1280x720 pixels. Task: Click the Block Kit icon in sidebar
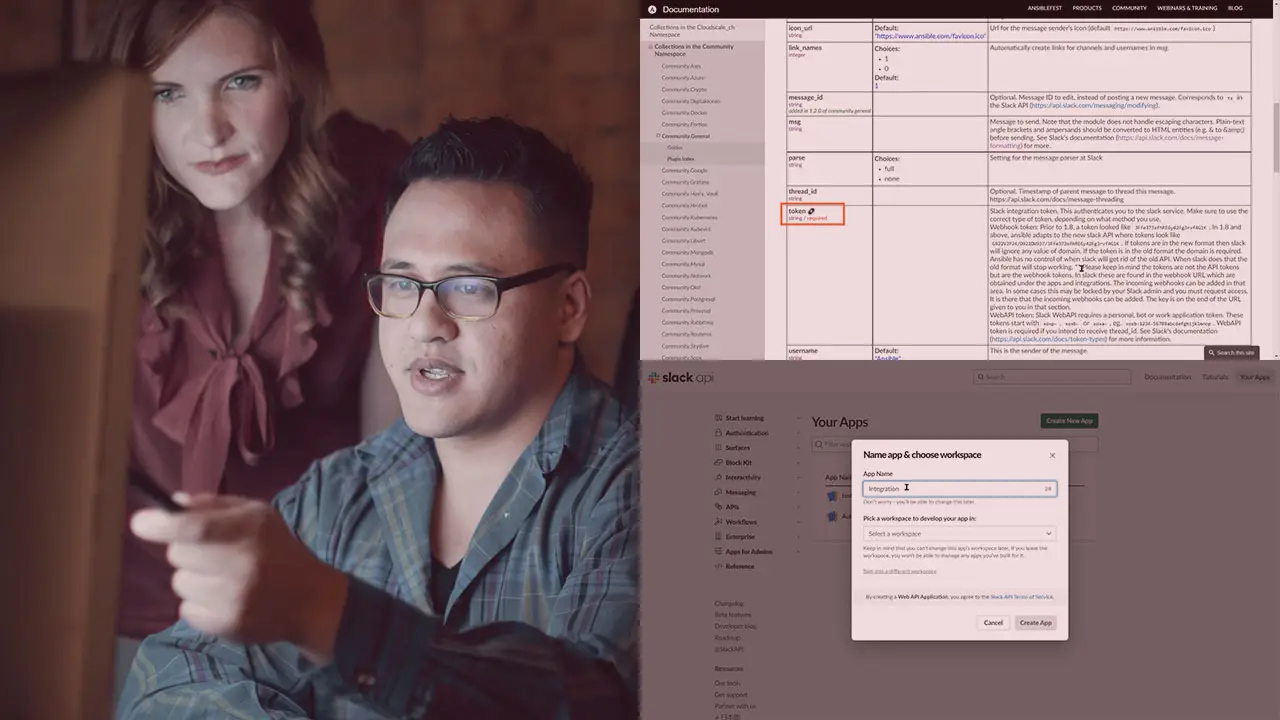[718, 462]
